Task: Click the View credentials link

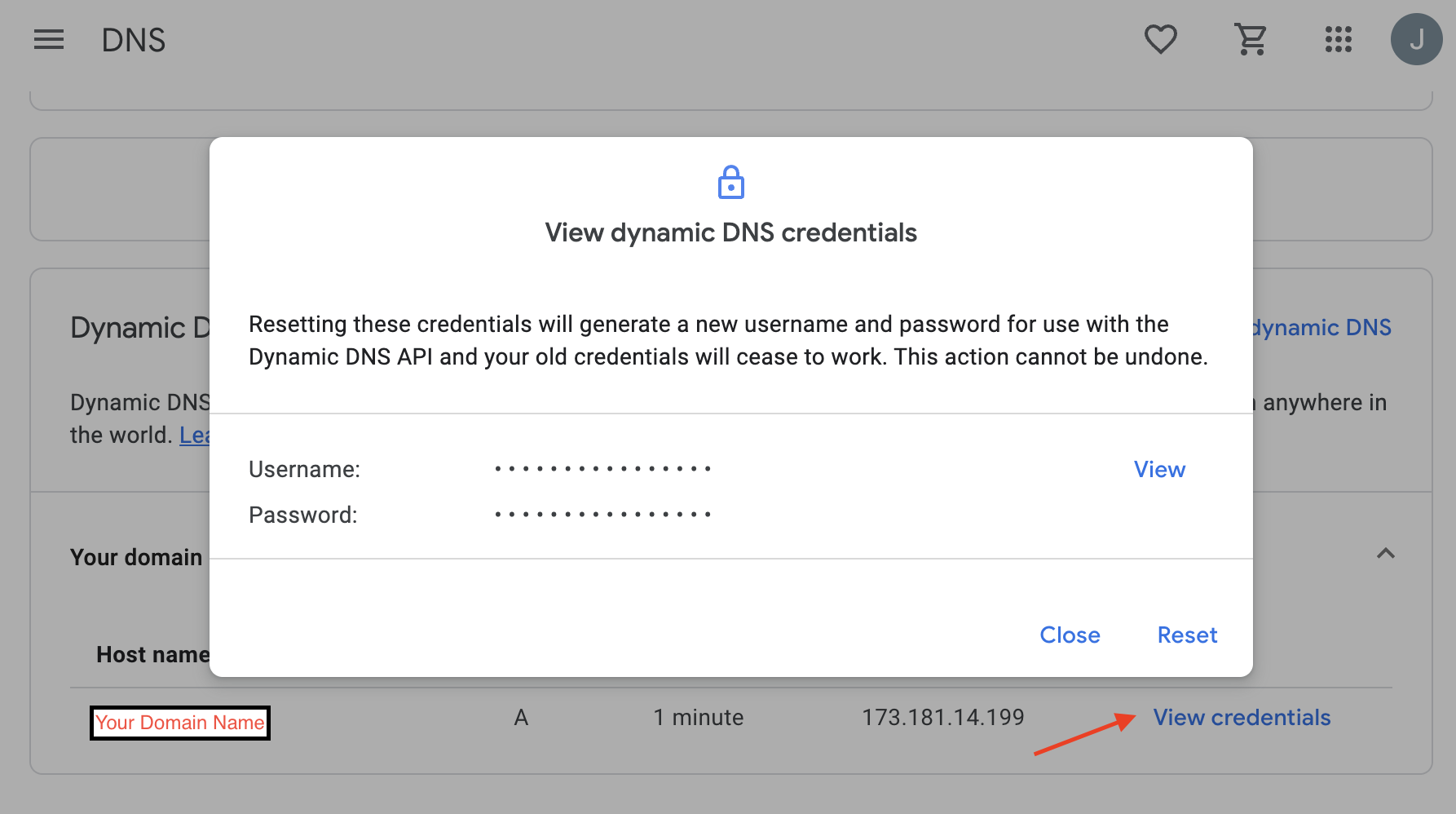Action: pos(1242,718)
